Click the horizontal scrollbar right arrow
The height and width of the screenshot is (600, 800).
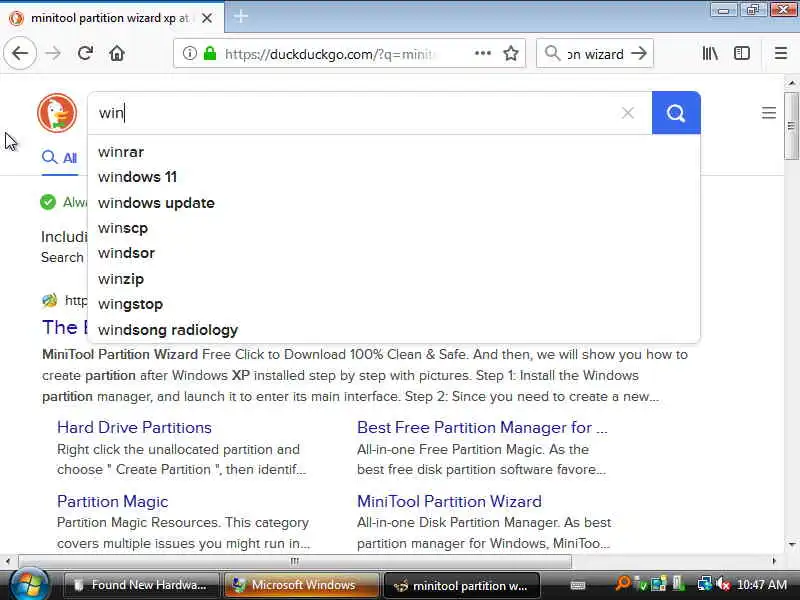[x=774, y=561]
